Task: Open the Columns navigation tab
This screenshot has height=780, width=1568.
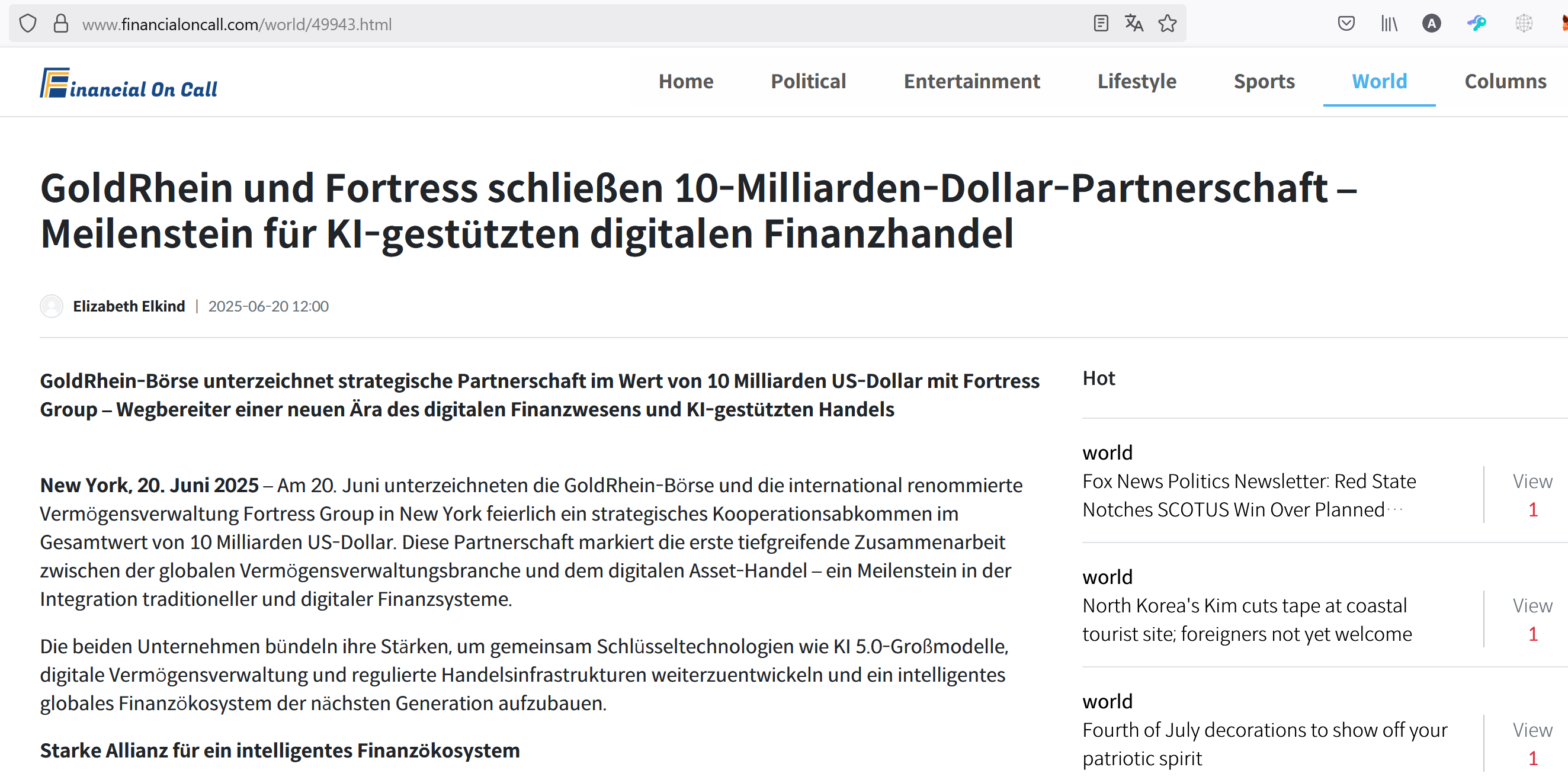Action: point(1505,81)
